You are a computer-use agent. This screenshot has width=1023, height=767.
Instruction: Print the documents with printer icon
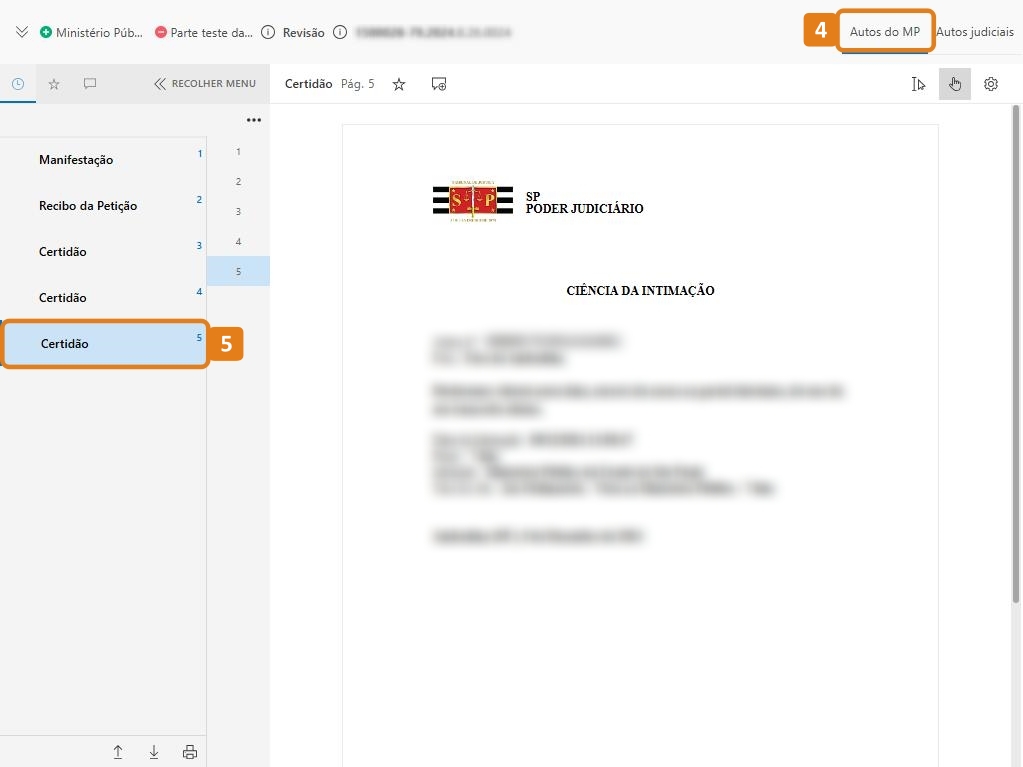point(190,752)
